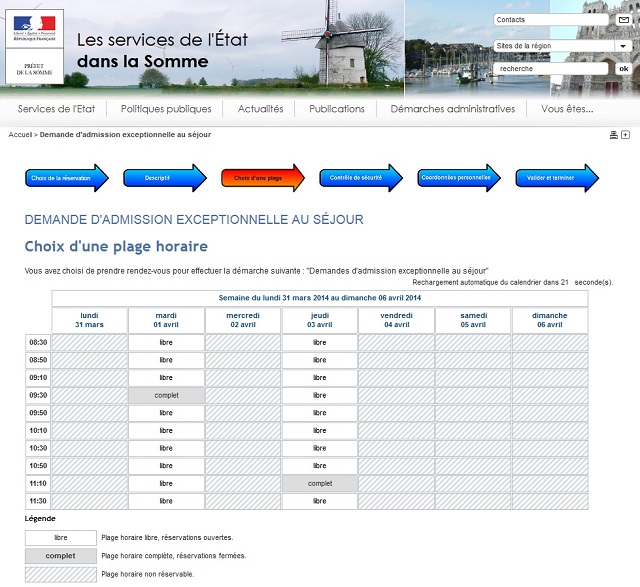Click the plus bookmark icon
The height and width of the screenshot is (587, 640).
click(626, 134)
